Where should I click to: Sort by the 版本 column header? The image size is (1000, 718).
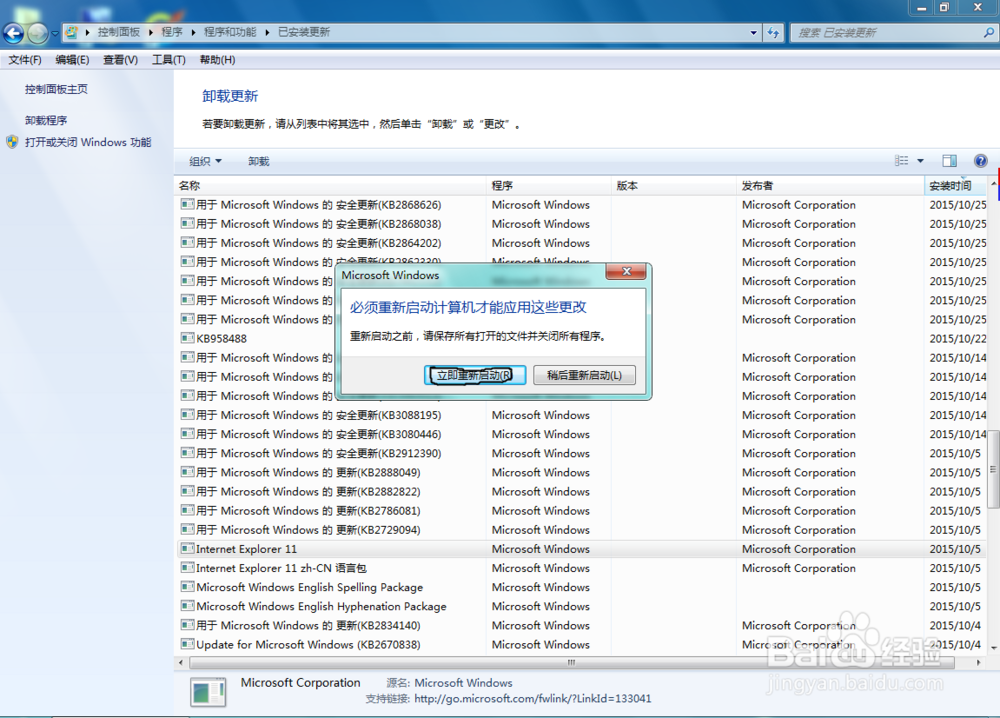[x=673, y=186]
